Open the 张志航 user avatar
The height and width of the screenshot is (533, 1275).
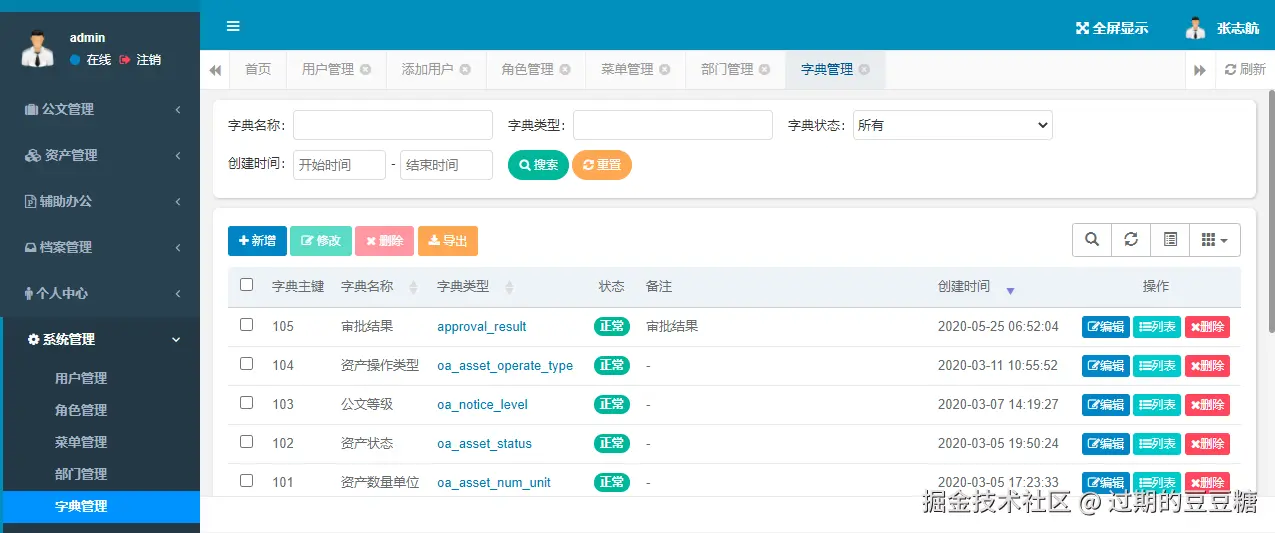point(1196,28)
